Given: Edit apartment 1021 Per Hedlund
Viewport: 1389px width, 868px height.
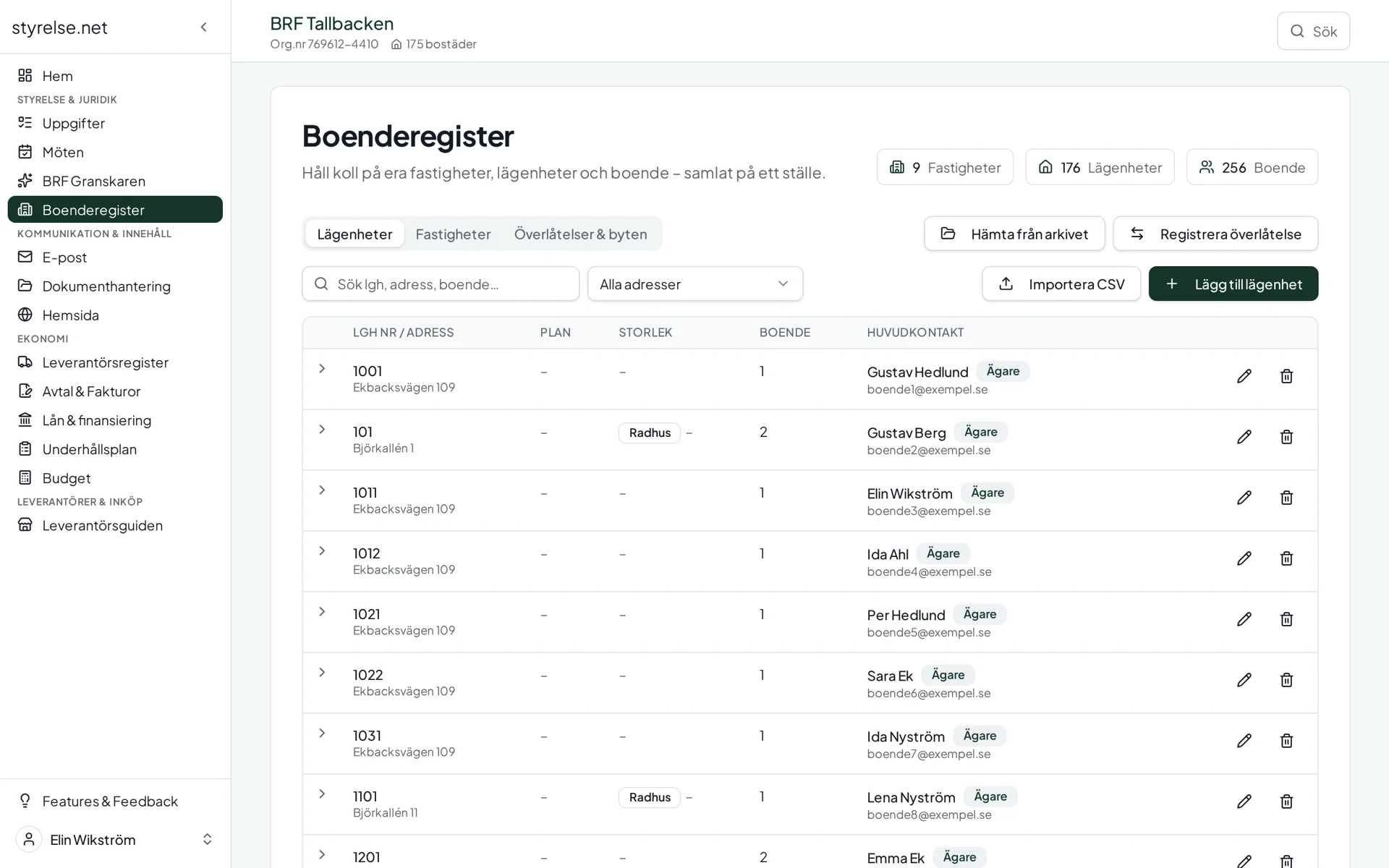Looking at the screenshot, I should (1244, 619).
